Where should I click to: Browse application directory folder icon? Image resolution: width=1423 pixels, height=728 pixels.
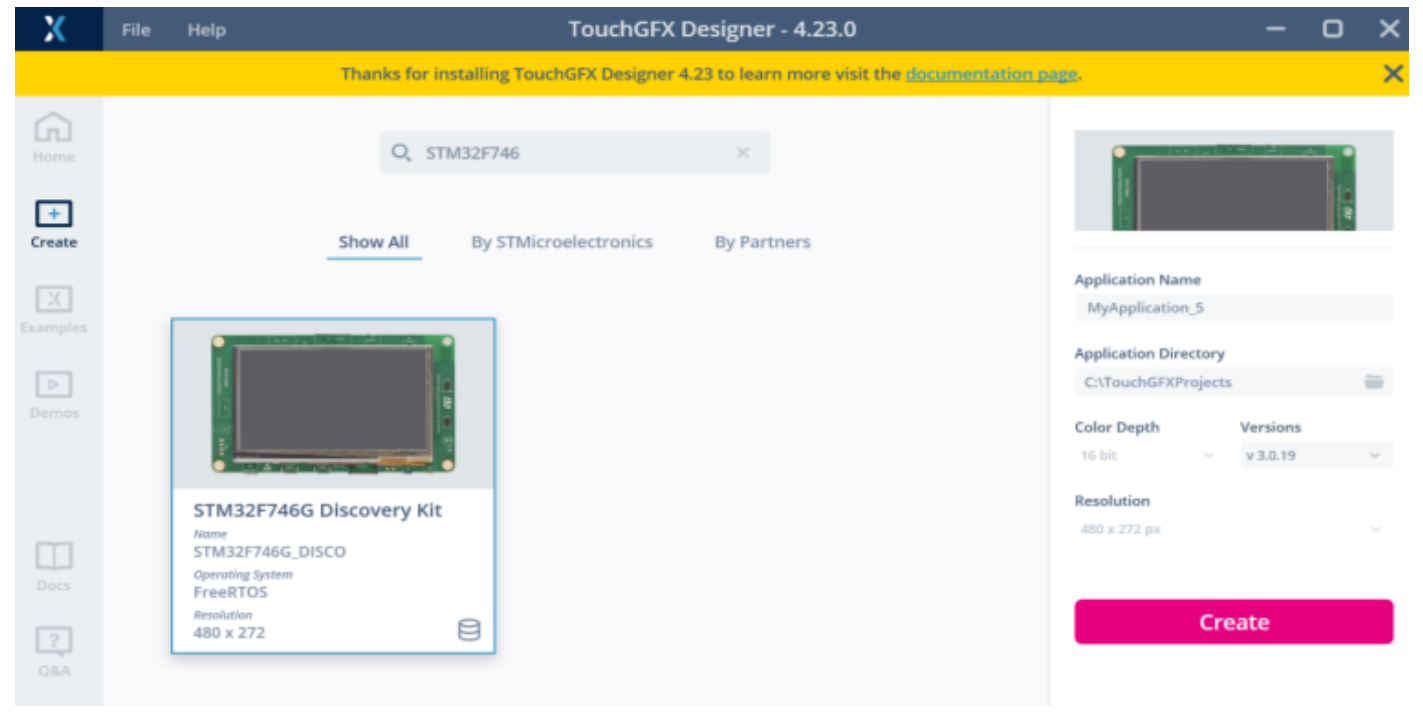coord(1374,381)
